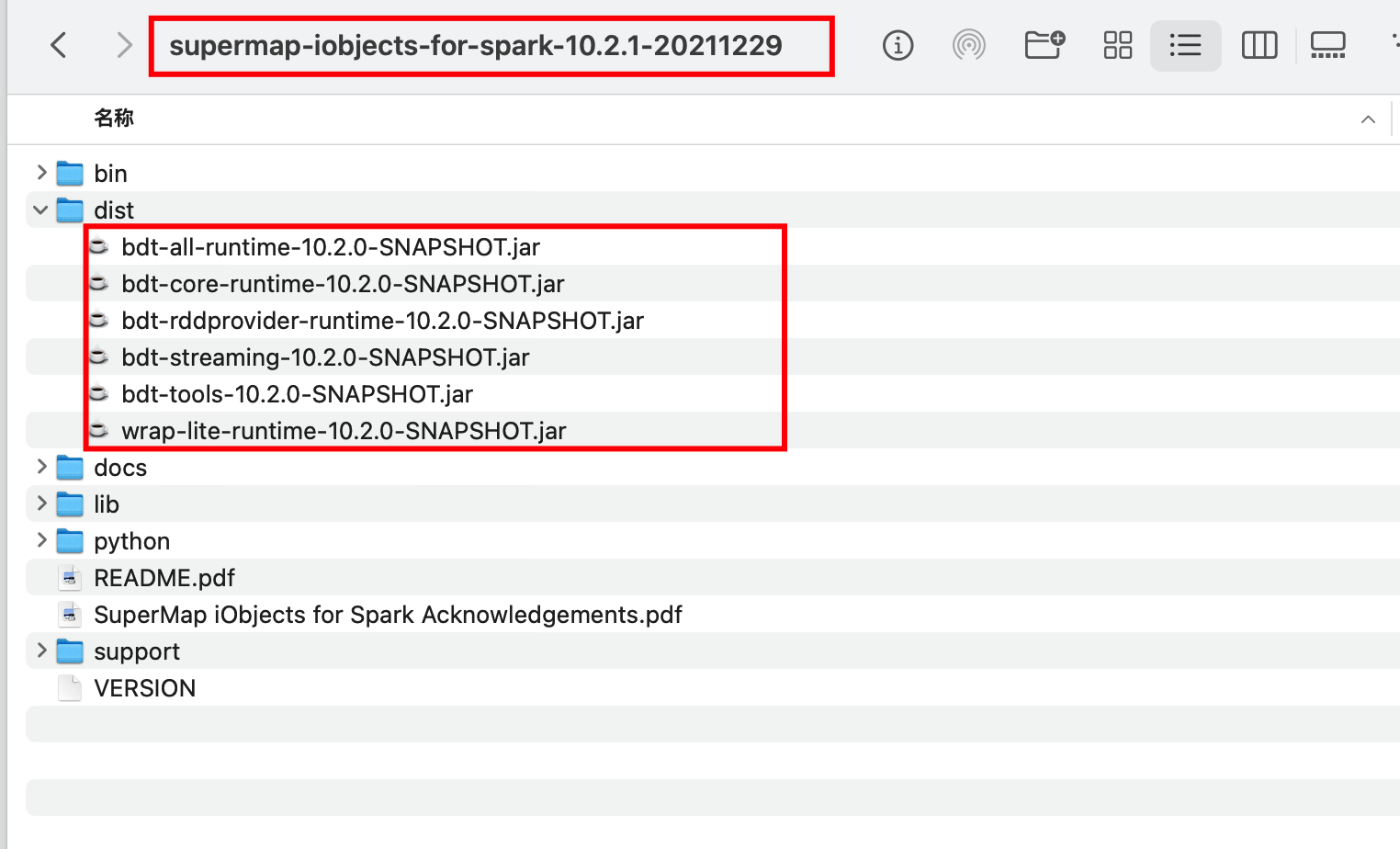This screenshot has width=1400, height=849.
Task: Select the lib folder icon
Action: tap(70, 504)
